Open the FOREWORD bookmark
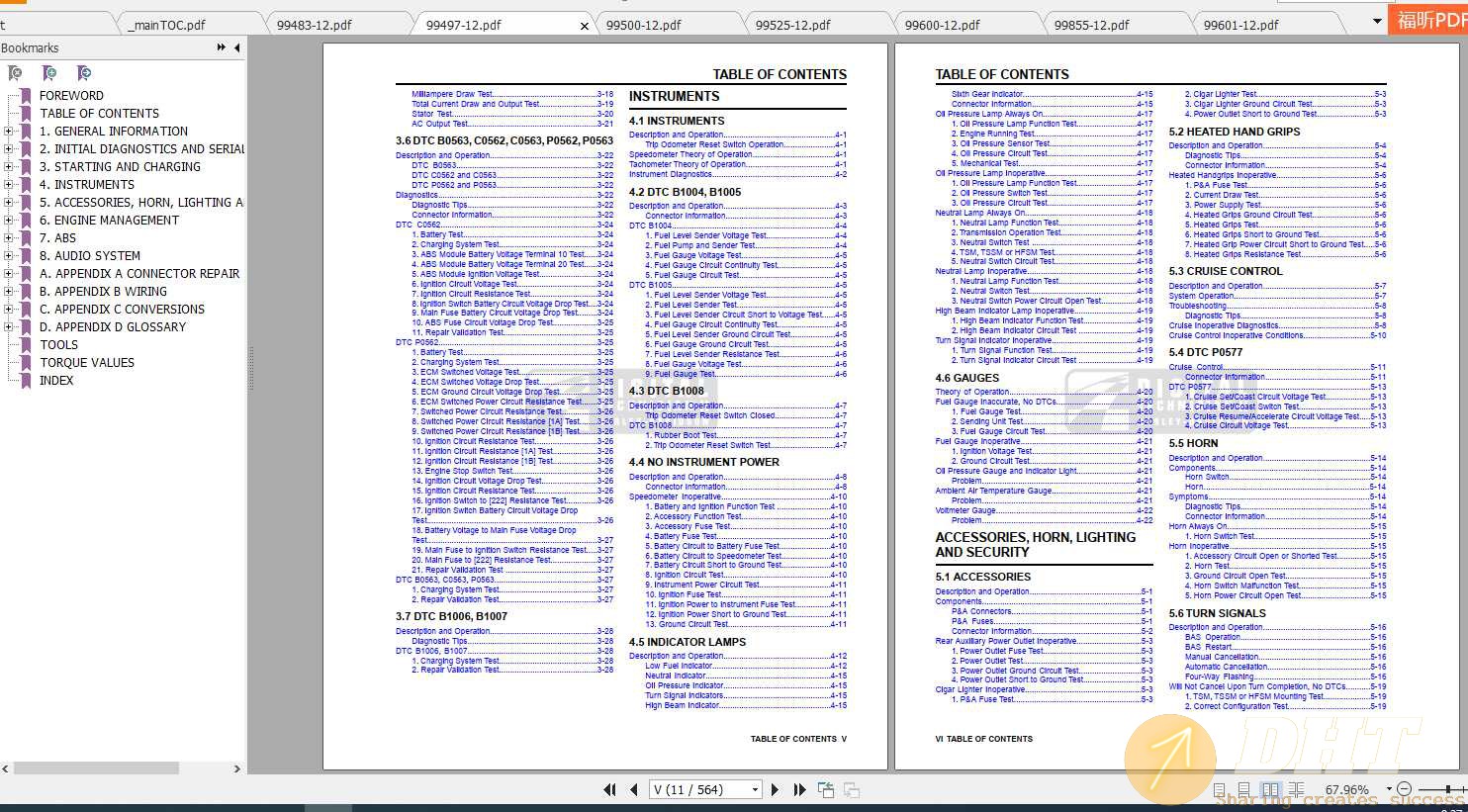Viewport: 1468px width, 812px height. (71, 96)
